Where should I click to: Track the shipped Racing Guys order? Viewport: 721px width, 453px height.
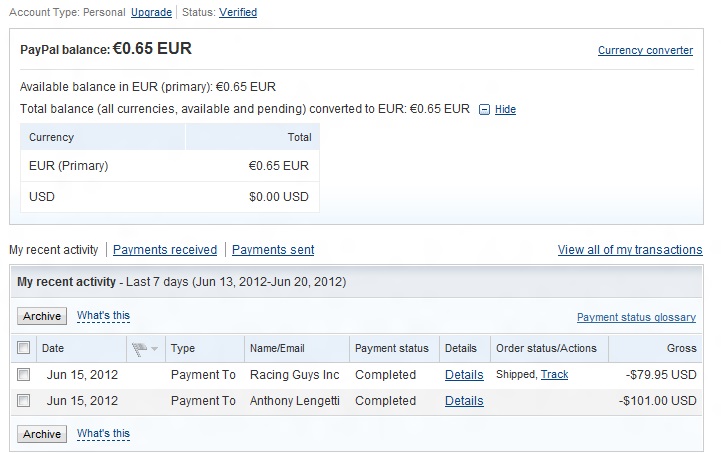tap(554, 375)
